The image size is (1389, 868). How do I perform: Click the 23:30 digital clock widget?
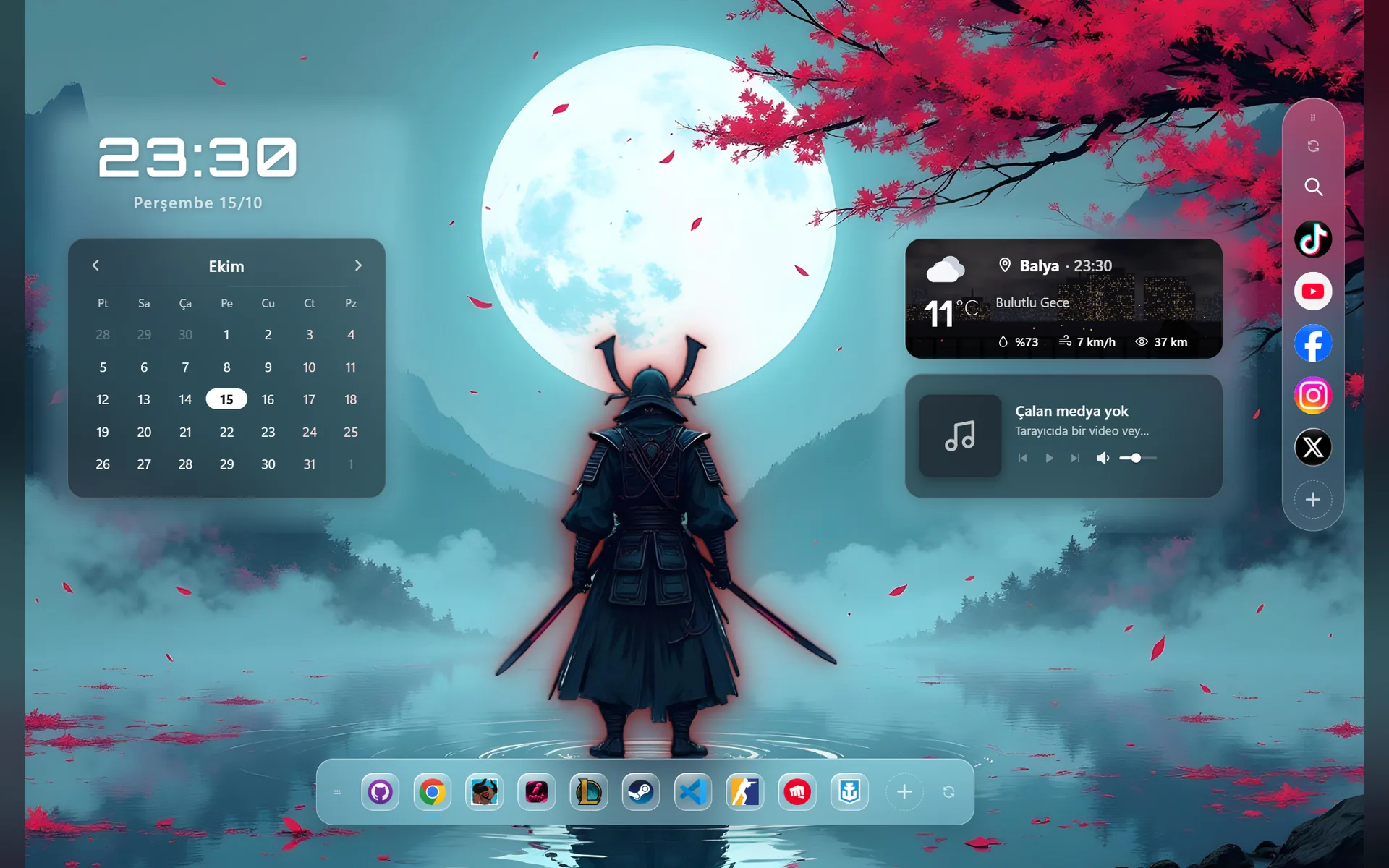coord(197,157)
